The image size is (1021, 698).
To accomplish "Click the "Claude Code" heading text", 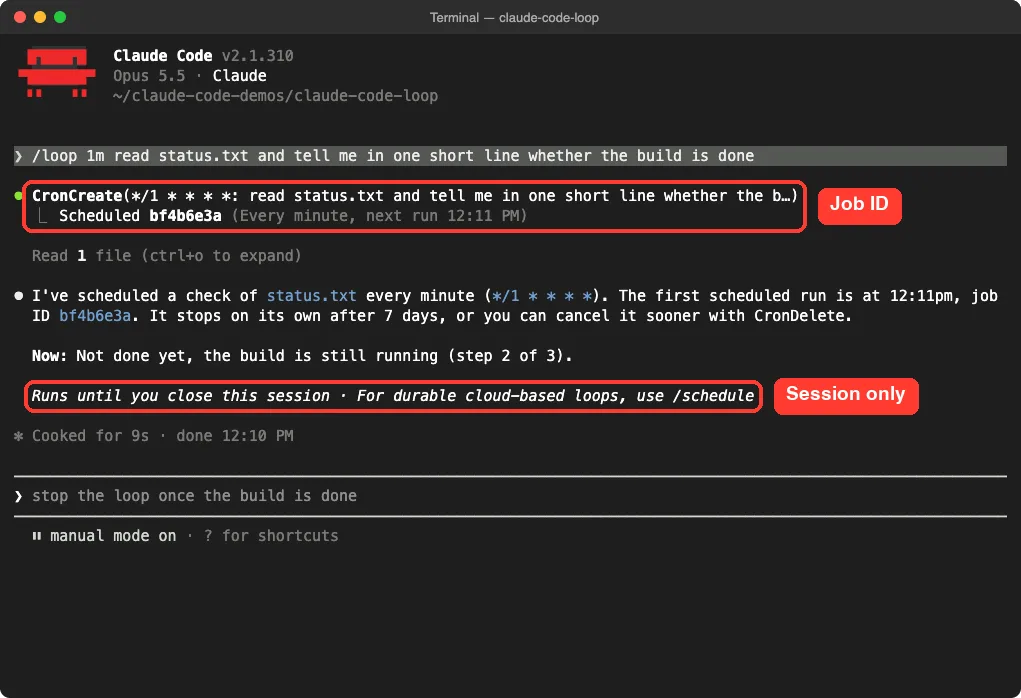I will (163, 56).
